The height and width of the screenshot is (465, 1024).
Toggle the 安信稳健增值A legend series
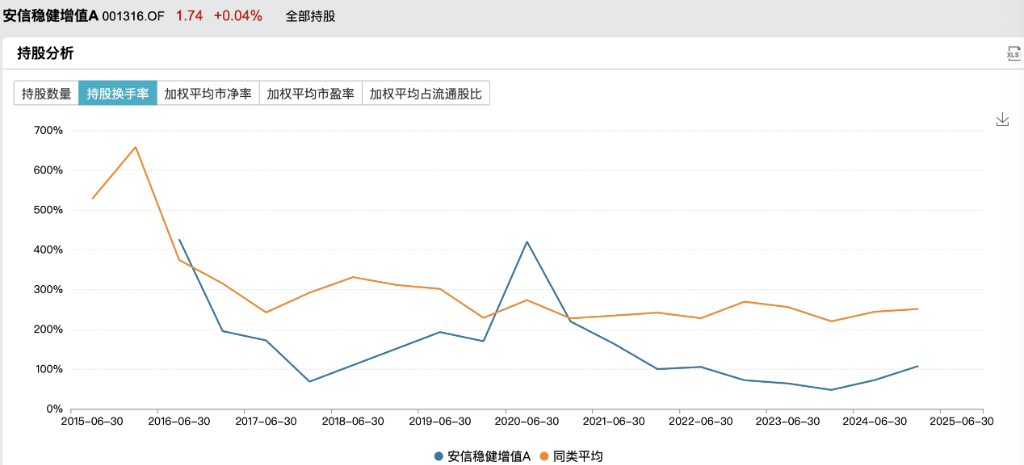483,456
